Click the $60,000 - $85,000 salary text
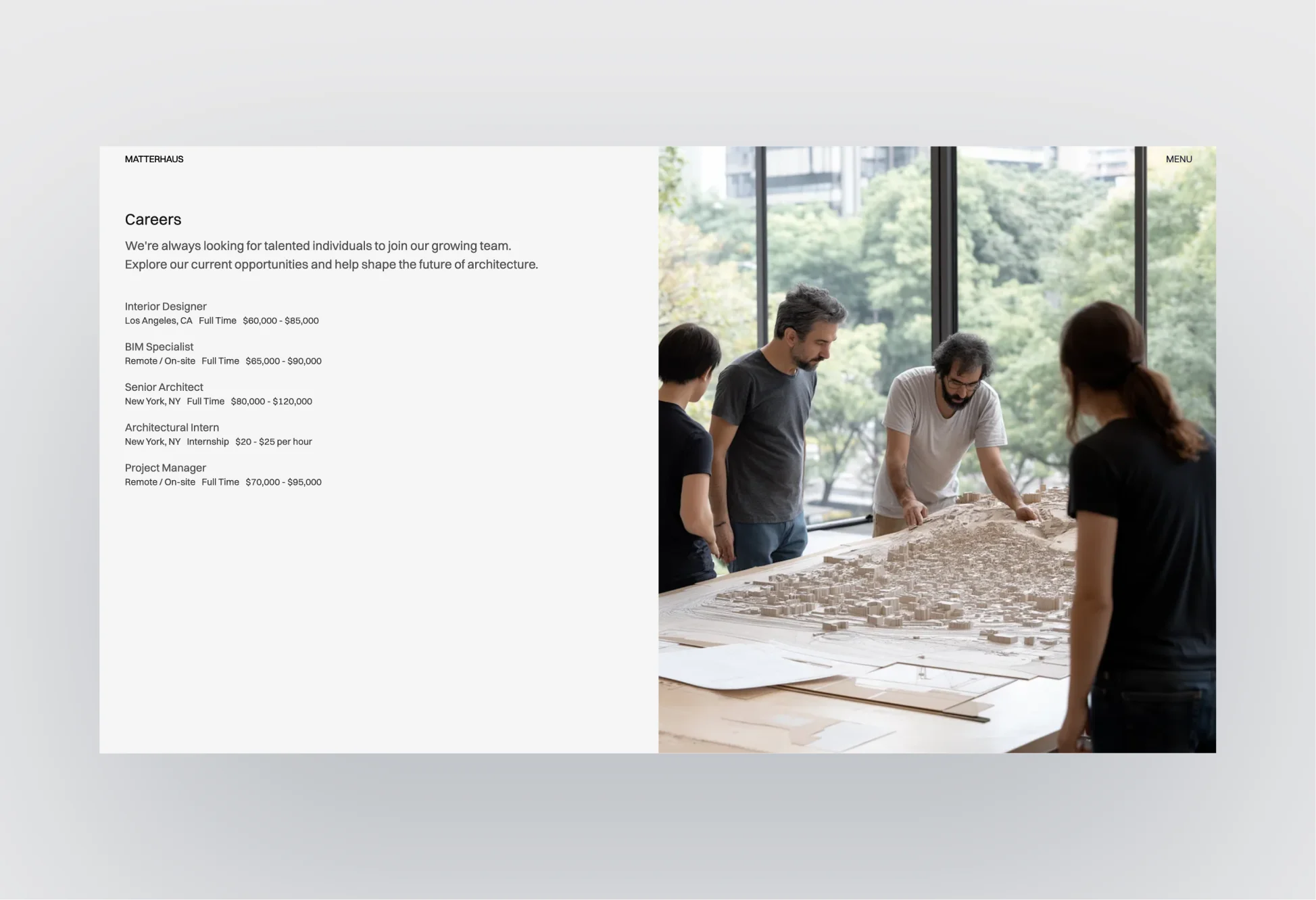 click(x=281, y=321)
